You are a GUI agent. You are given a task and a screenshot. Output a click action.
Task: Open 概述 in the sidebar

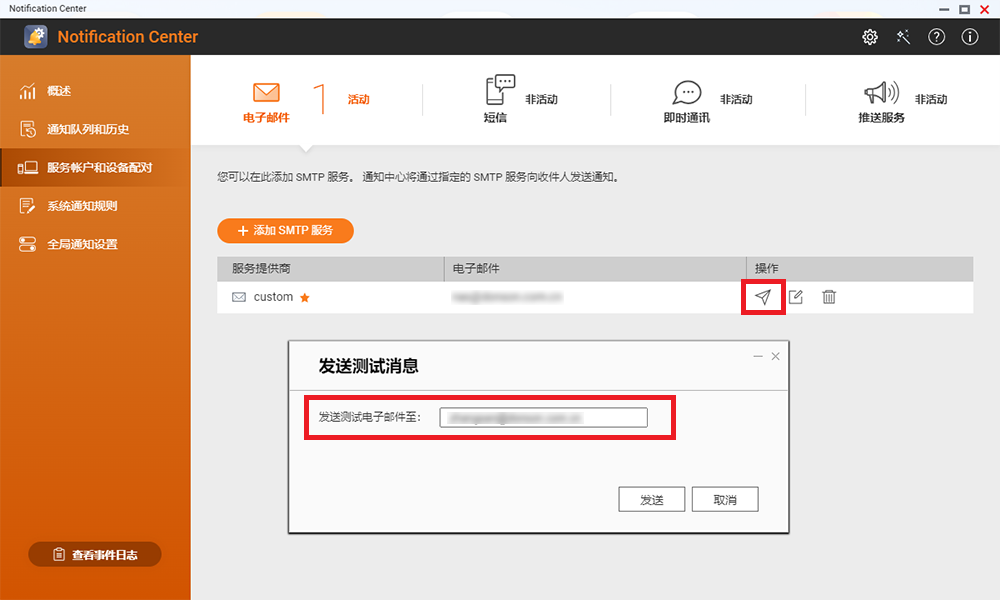pyautogui.click(x=60, y=91)
